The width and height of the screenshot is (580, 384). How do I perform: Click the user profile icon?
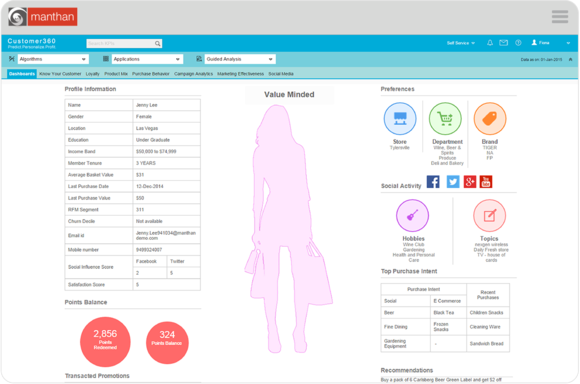(x=534, y=43)
